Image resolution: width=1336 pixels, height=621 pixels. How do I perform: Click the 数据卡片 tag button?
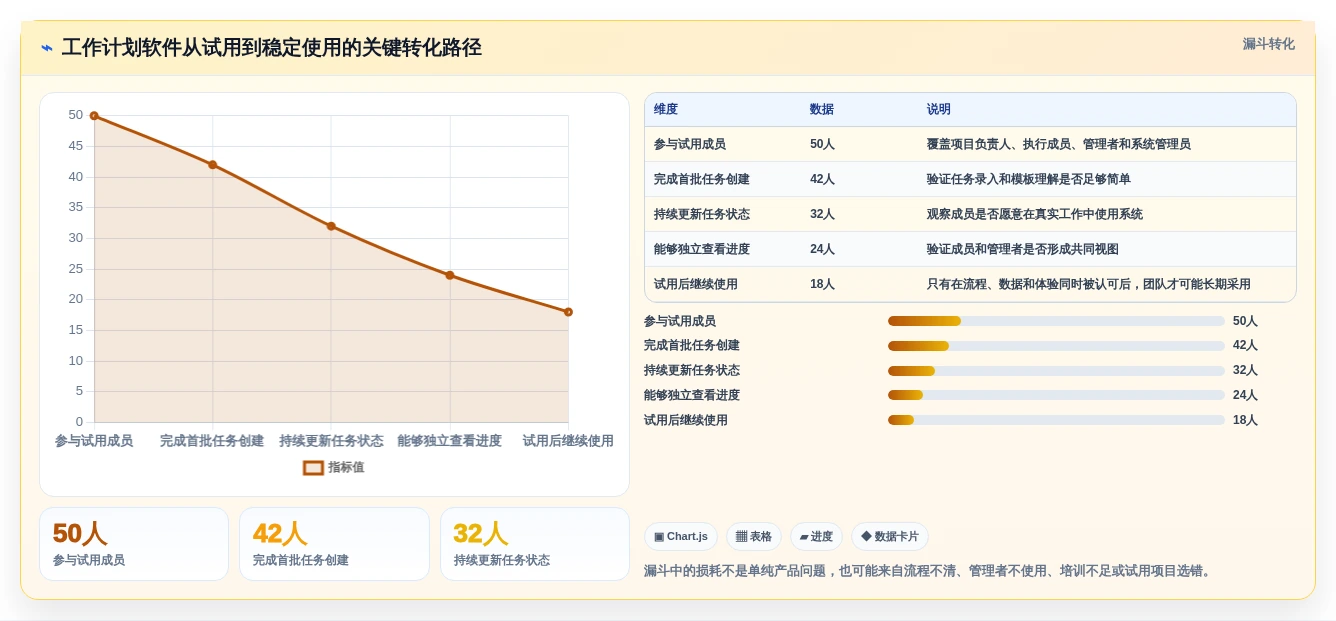point(890,536)
